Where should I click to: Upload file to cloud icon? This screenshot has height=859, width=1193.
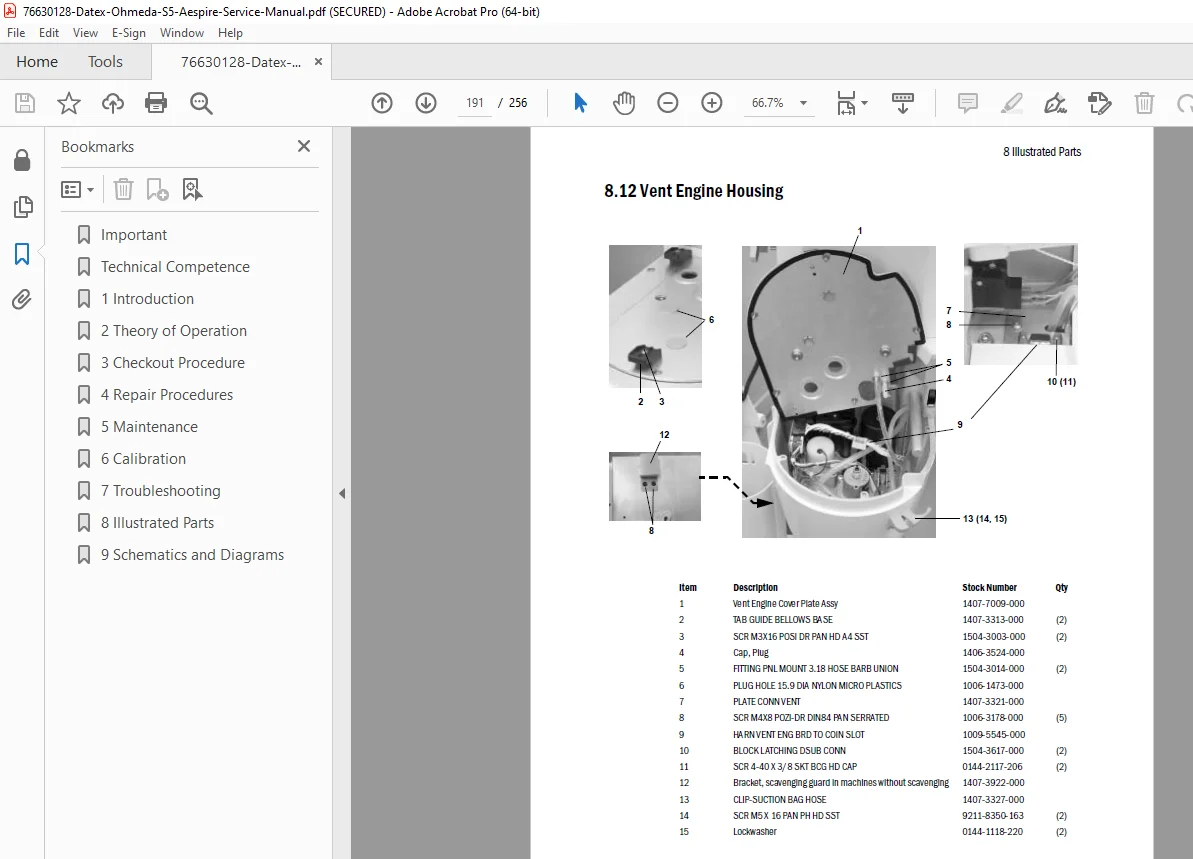click(x=113, y=103)
